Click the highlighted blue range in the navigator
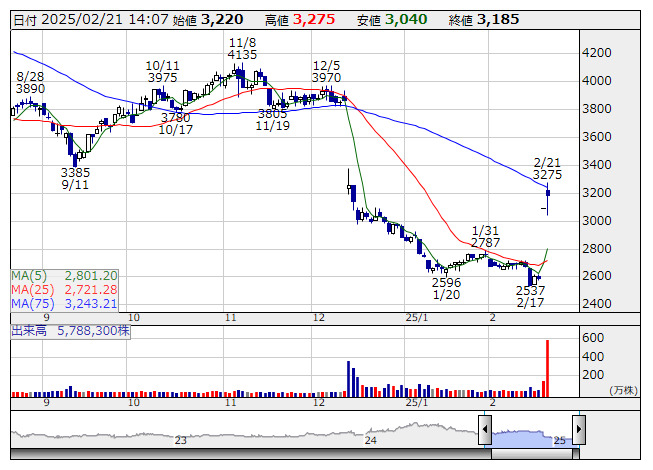Image resolution: width=653 pixels, height=470 pixels. tap(532, 439)
